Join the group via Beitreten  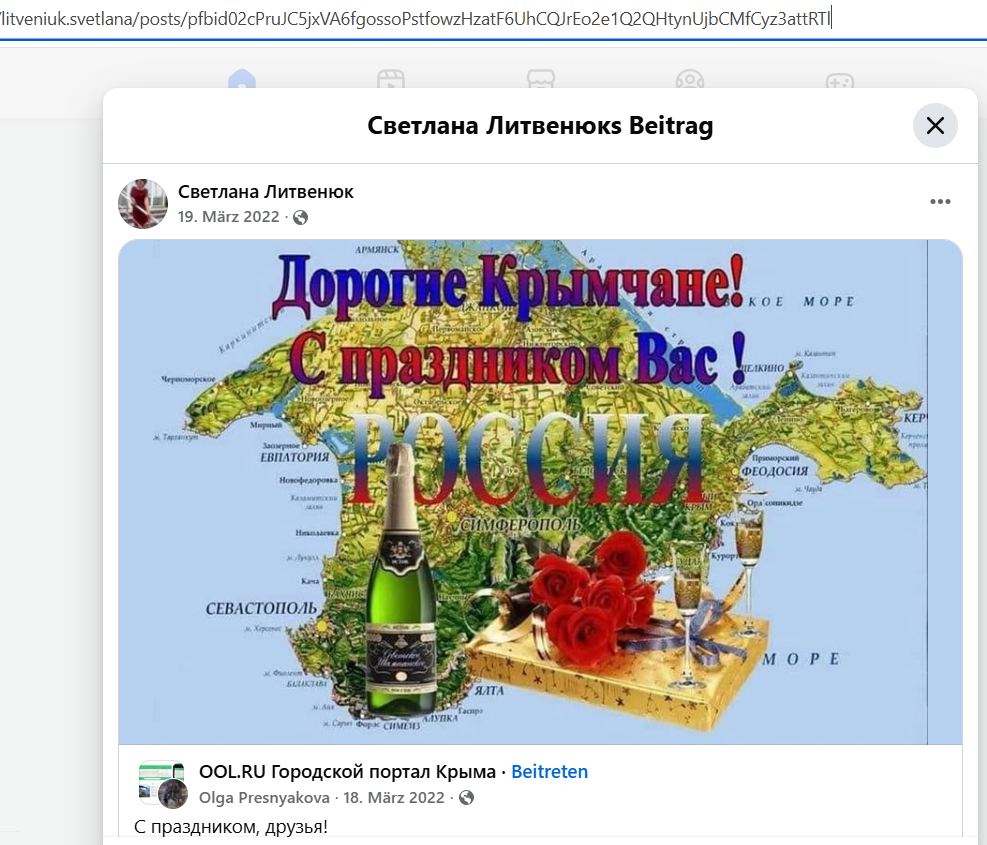point(550,771)
